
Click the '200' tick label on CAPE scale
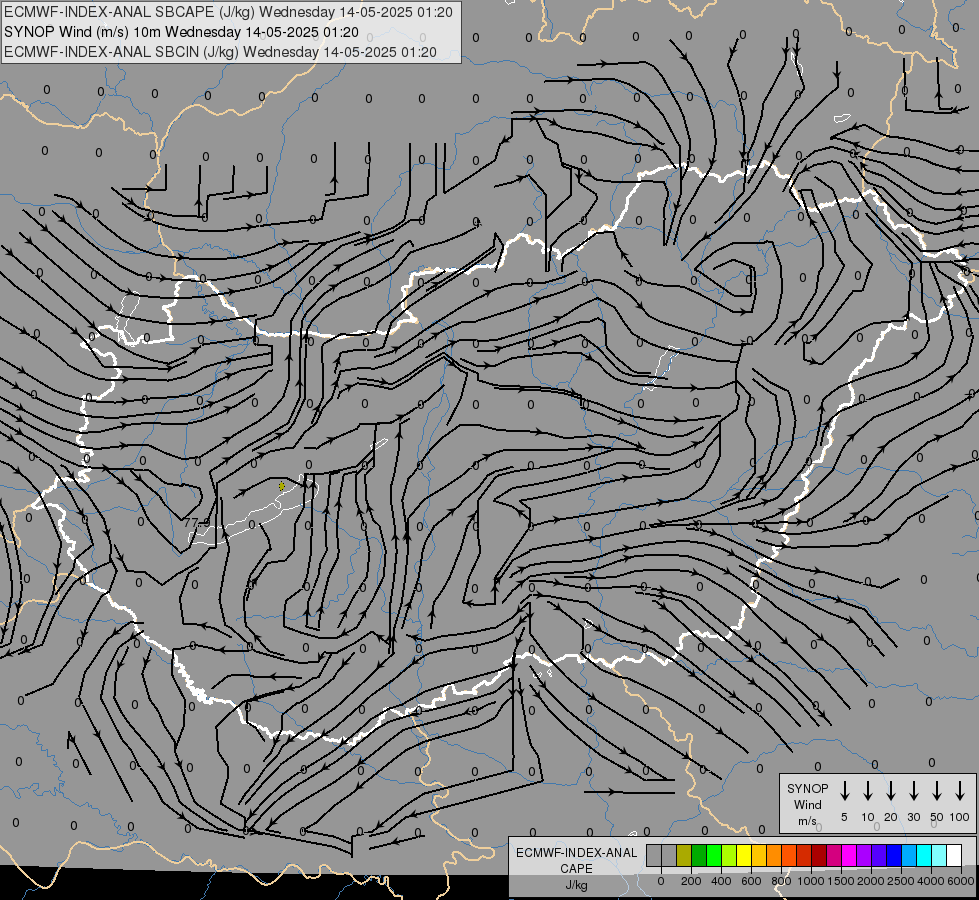coord(691,881)
